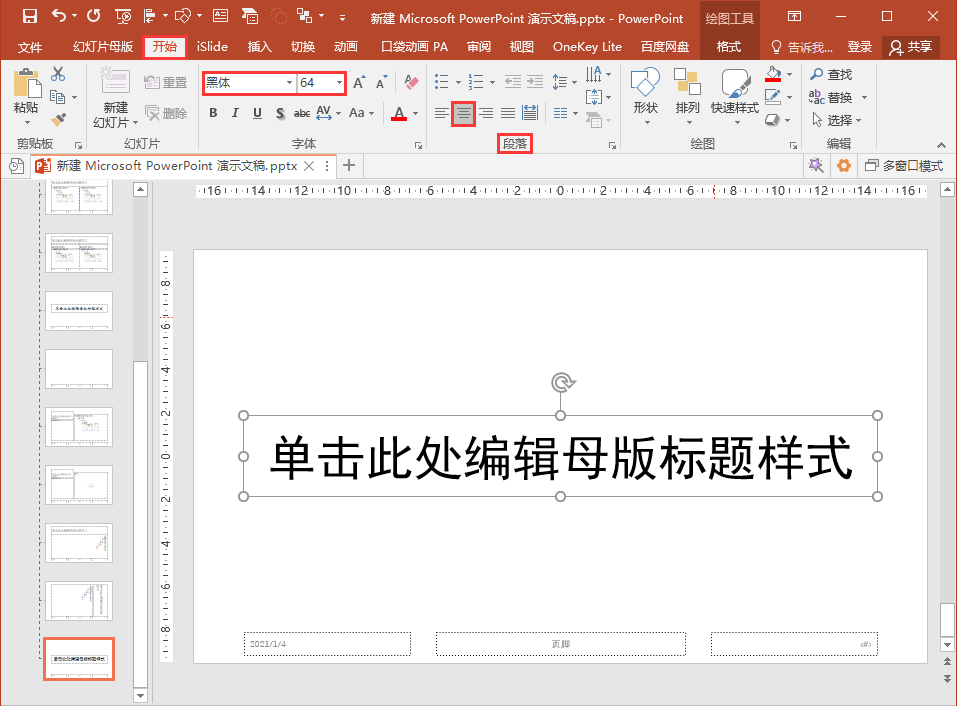Image resolution: width=957 pixels, height=706 pixels.
Task: Click the Increase Font Size icon
Action: point(359,83)
